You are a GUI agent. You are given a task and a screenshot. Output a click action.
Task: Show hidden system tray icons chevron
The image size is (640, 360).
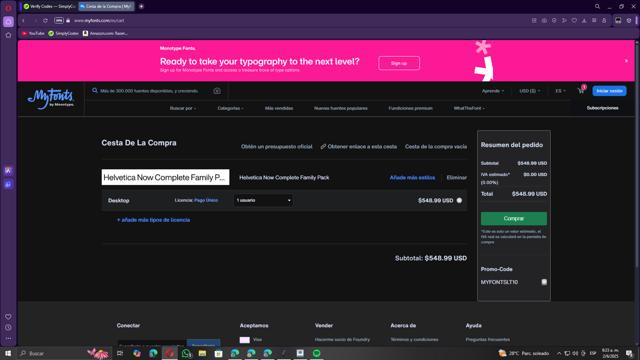point(559,353)
